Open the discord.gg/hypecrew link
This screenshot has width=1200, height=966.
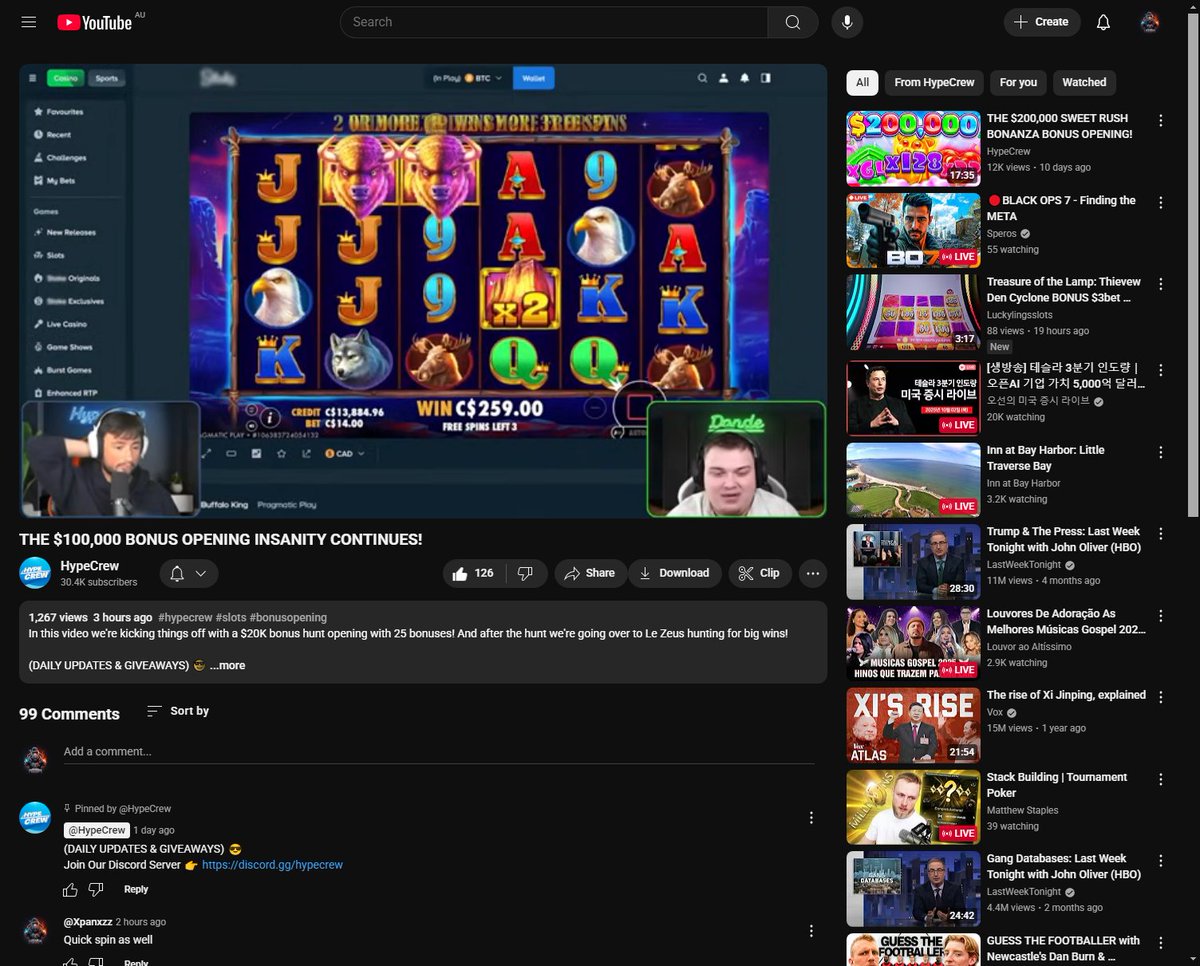272,865
